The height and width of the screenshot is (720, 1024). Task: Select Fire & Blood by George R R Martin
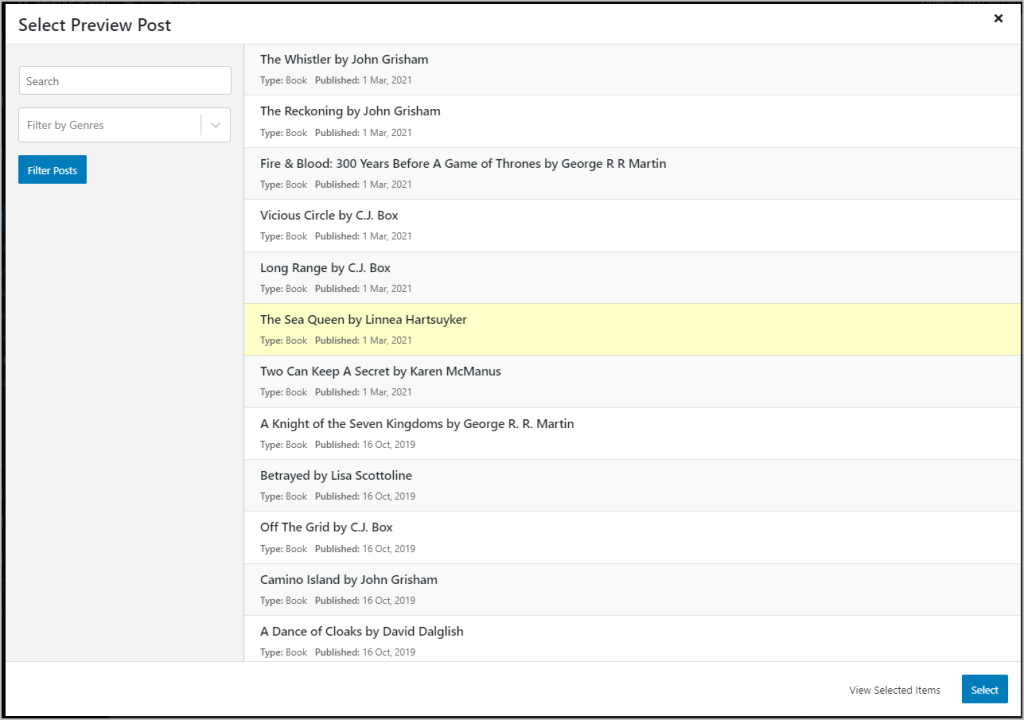pos(463,164)
